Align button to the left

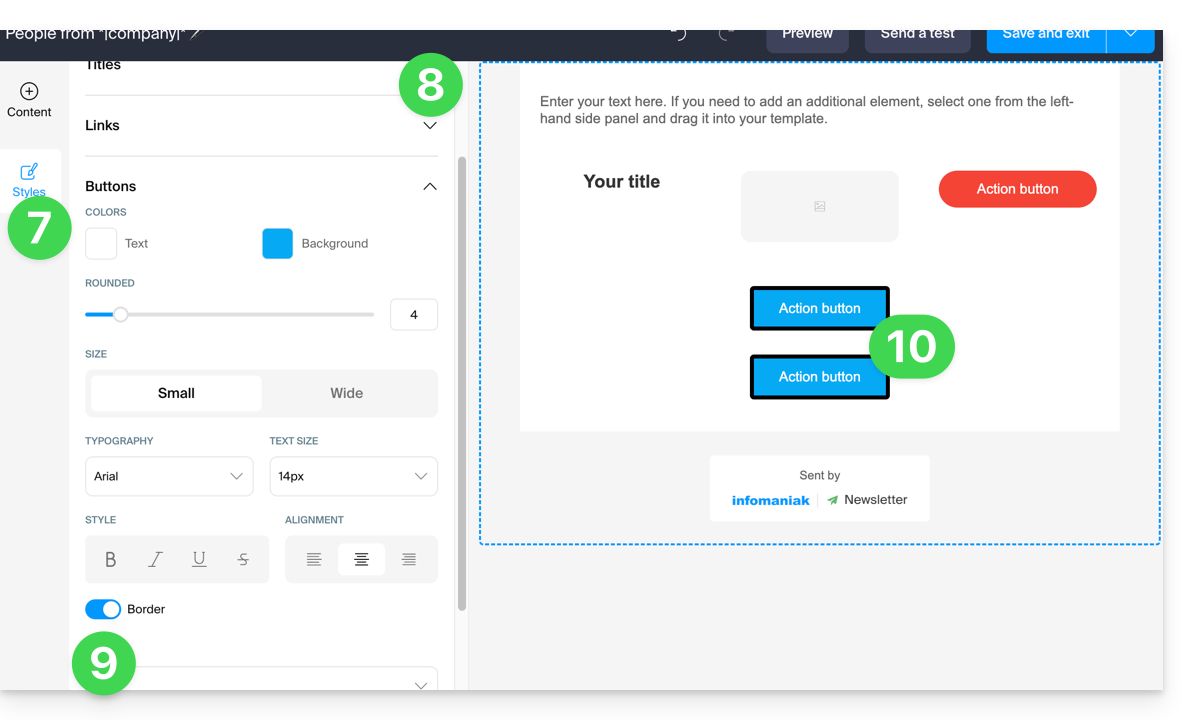[314, 560]
